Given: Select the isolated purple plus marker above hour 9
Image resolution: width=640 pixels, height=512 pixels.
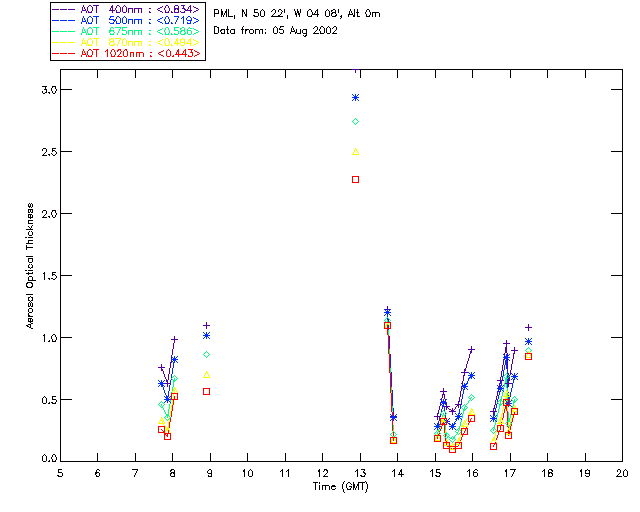Looking at the screenshot, I should pyautogui.click(x=207, y=325).
